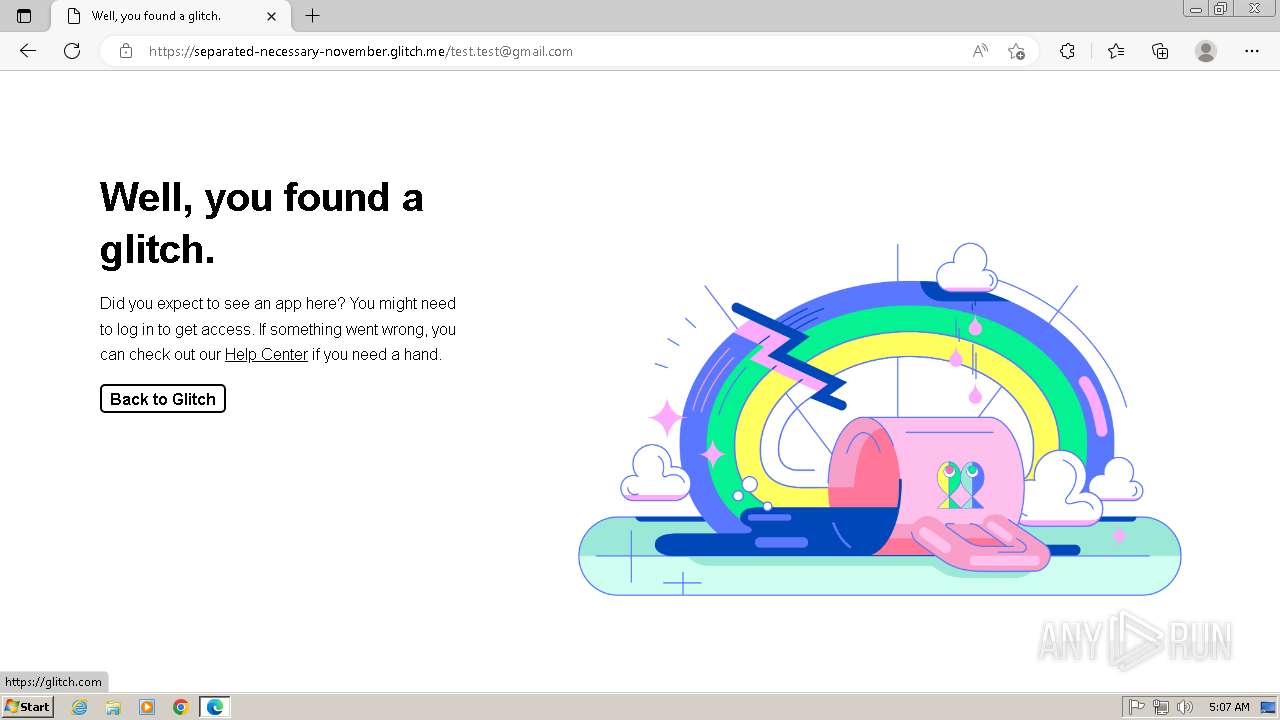Viewport: 1280px width, 720px height.
Task: Follow the Help Center link
Action: pyautogui.click(x=266, y=354)
